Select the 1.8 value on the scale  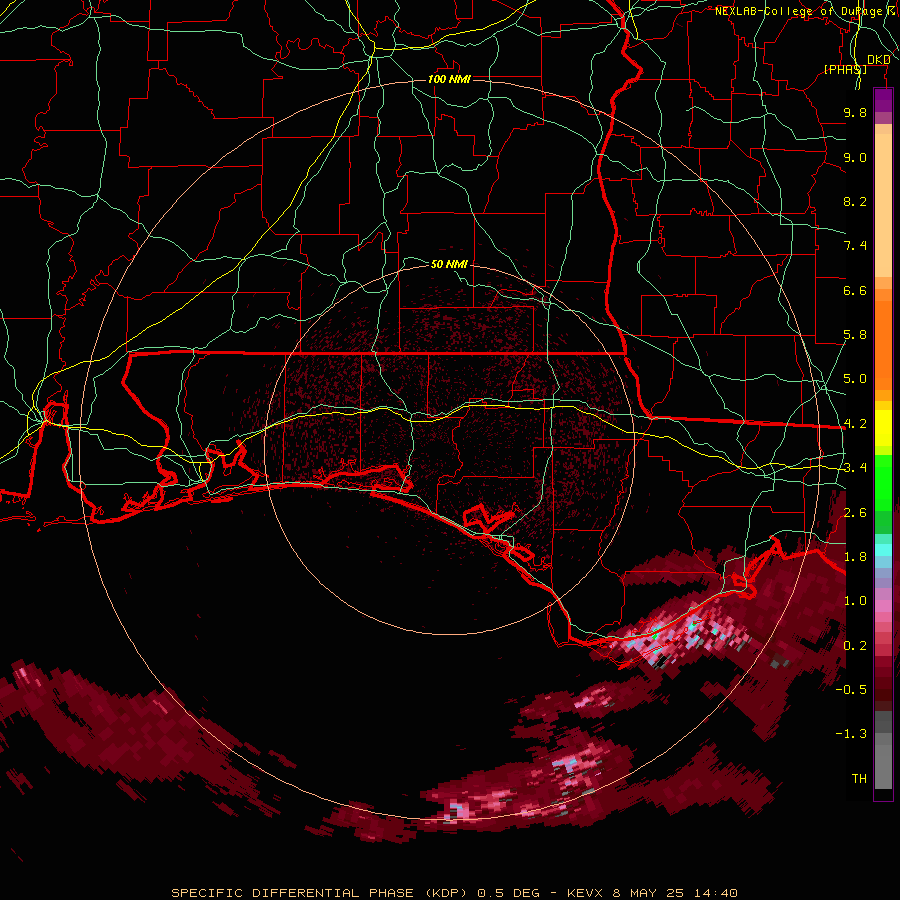point(855,557)
